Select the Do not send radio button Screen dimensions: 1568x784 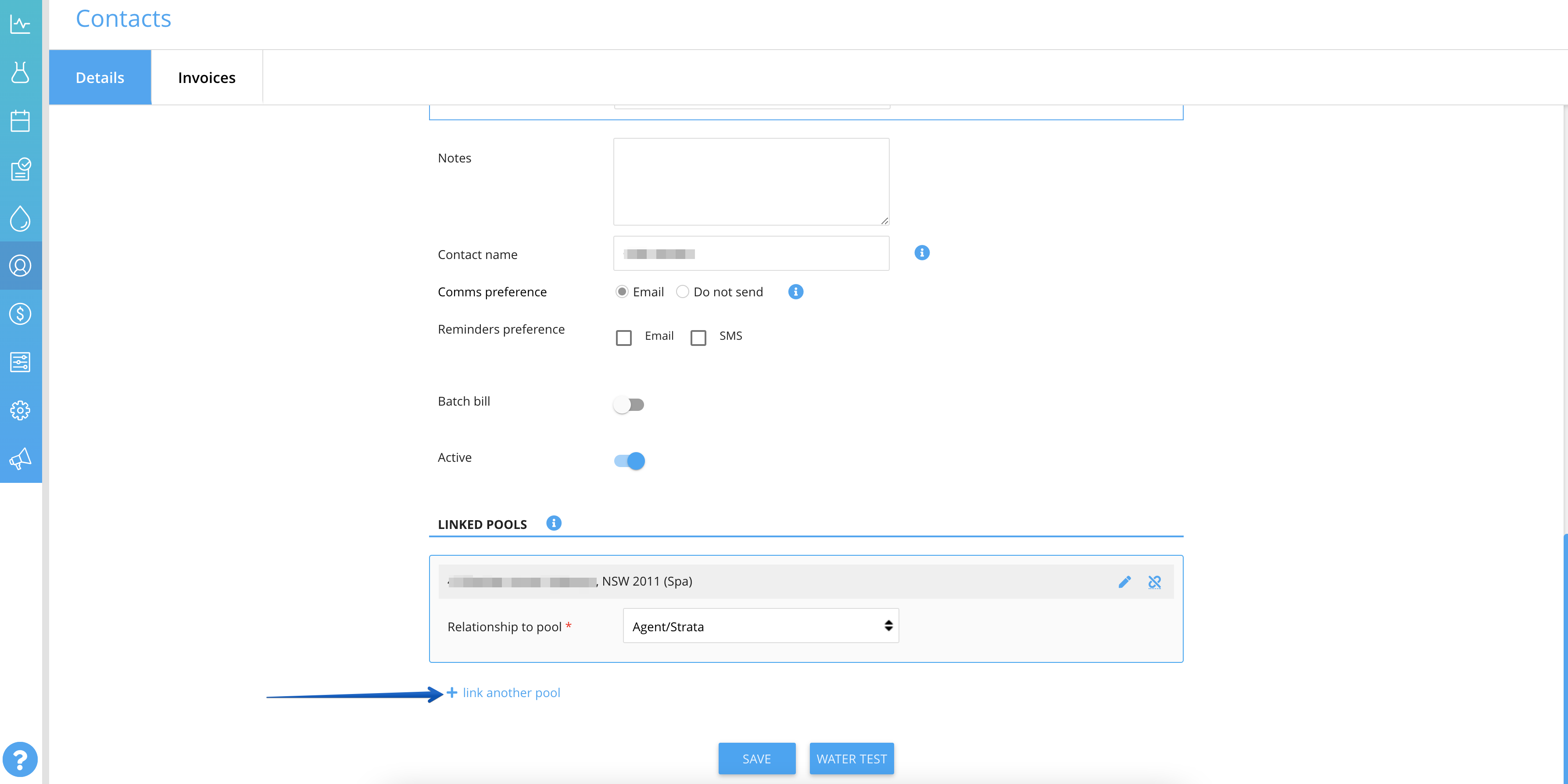click(682, 292)
